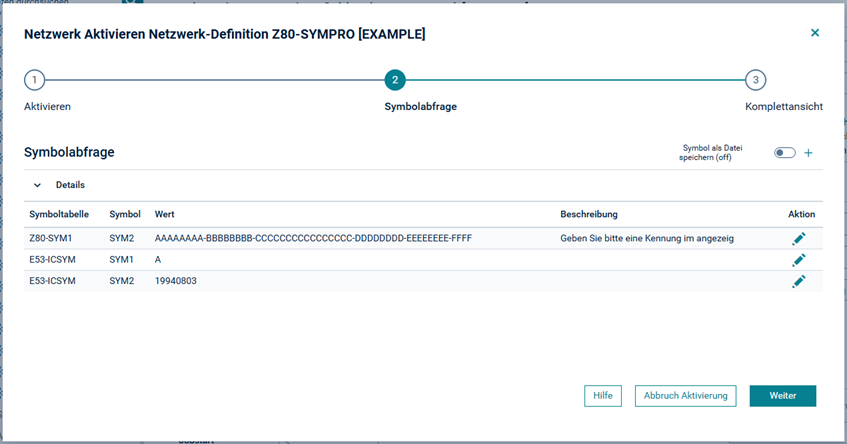Screen dimensions: 847x444
Task: Open Hilfe
Action: tap(603, 396)
